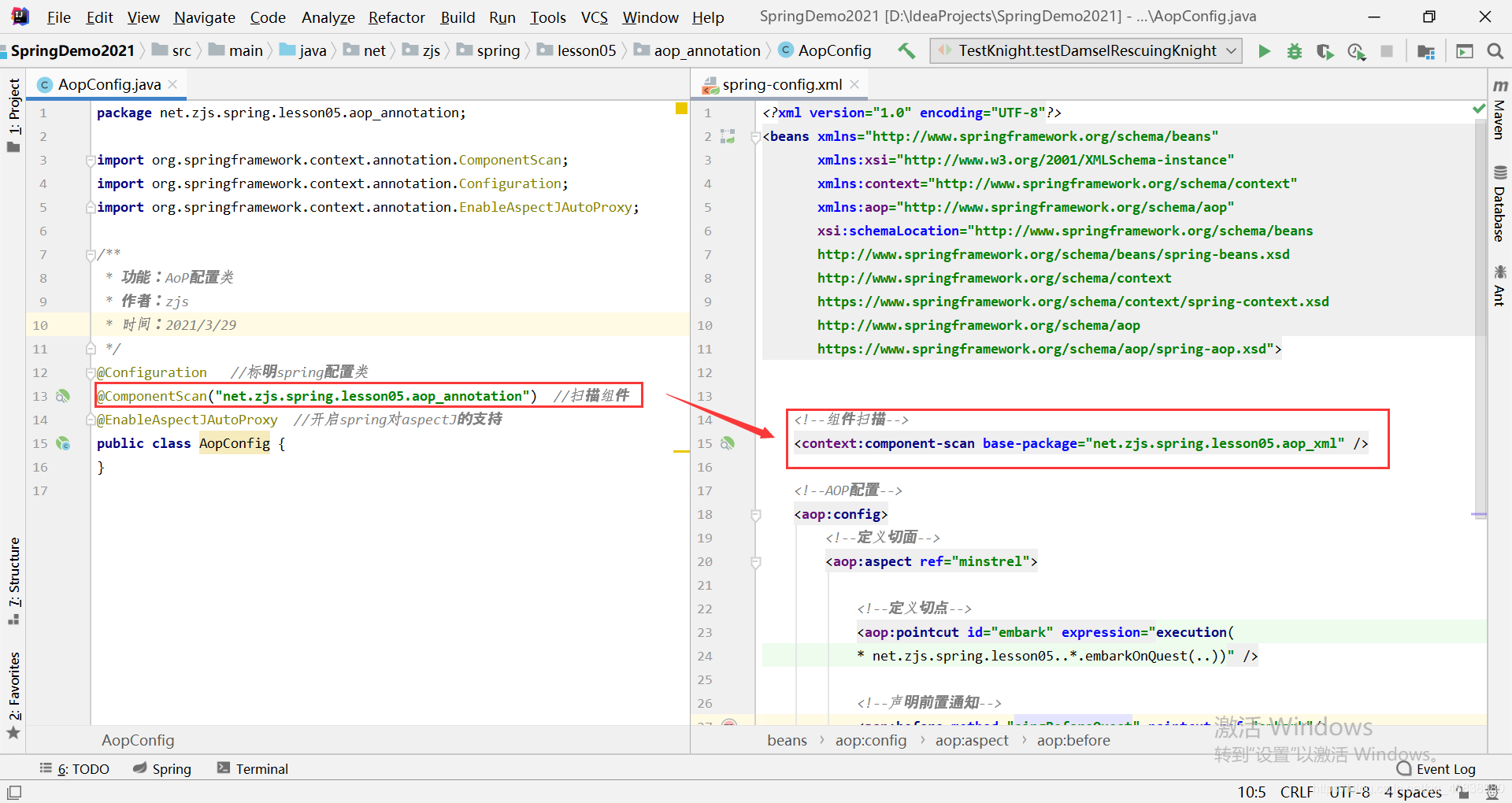This screenshot has width=1512, height=803.
Task: Click the aop_annotation breadcrumb folder
Action: coord(698,51)
